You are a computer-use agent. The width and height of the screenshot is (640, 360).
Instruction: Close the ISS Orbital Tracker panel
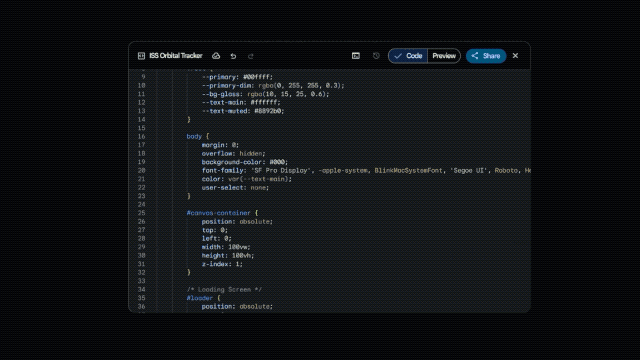click(516, 56)
